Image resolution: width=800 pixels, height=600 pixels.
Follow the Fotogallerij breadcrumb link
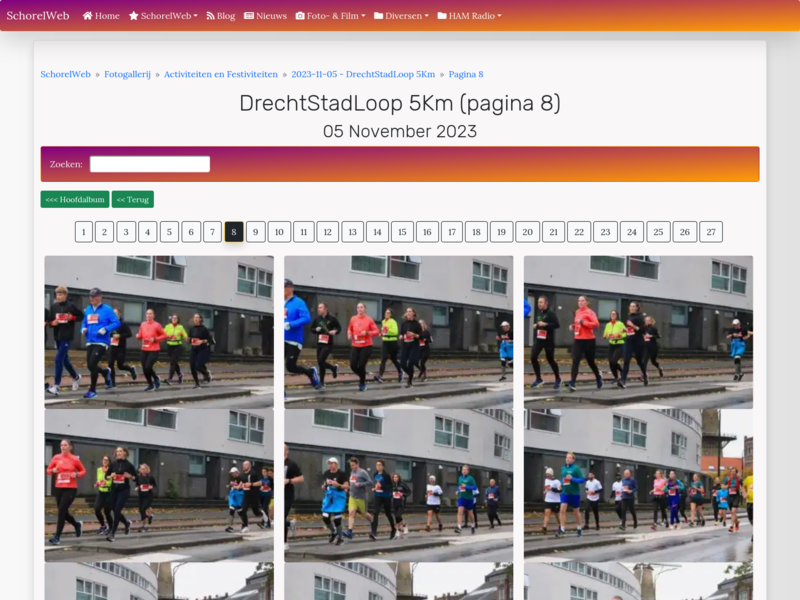tap(128, 74)
